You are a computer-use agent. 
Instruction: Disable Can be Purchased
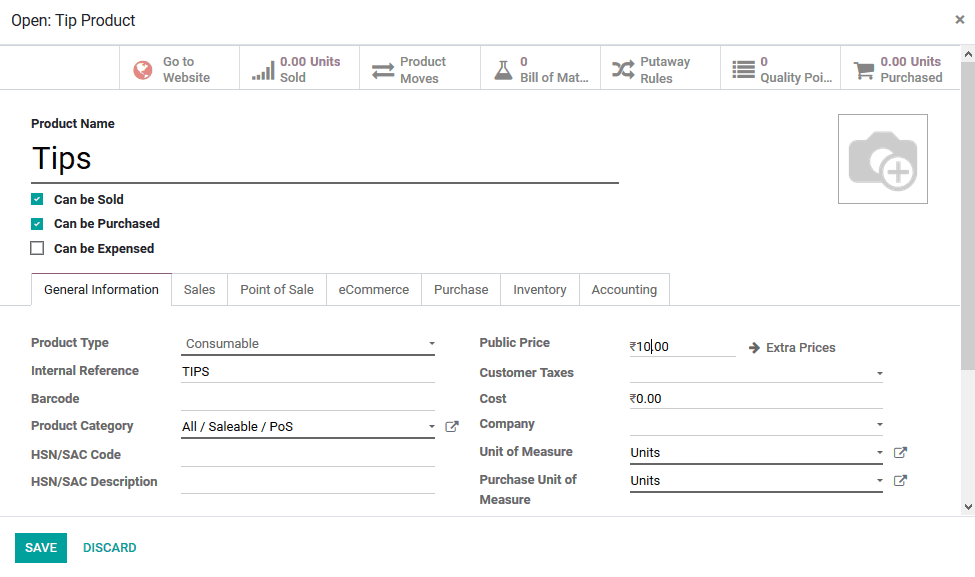click(x=37, y=223)
